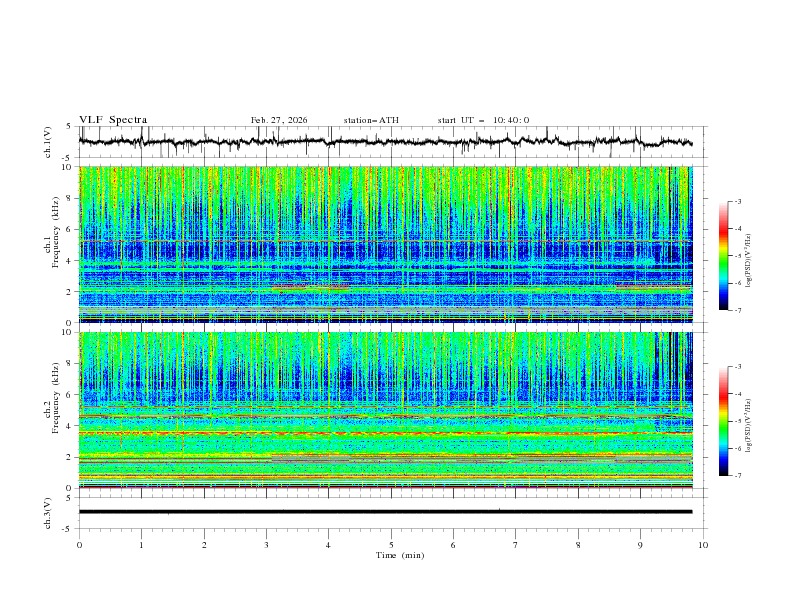The height and width of the screenshot is (612, 792).
Task: Click the "VLF Spectra" plot title
Action: (113, 120)
